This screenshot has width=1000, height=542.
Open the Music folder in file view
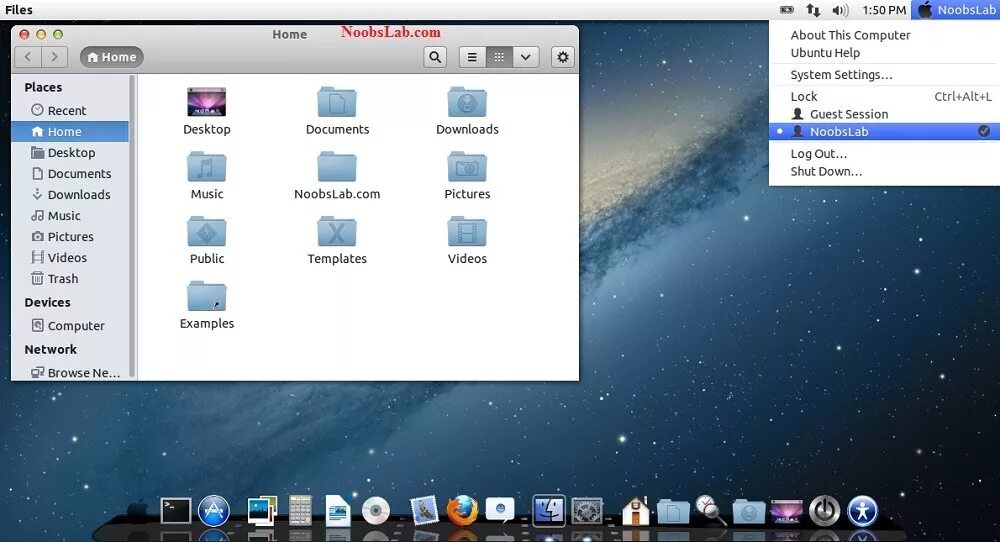coord(207,176)
